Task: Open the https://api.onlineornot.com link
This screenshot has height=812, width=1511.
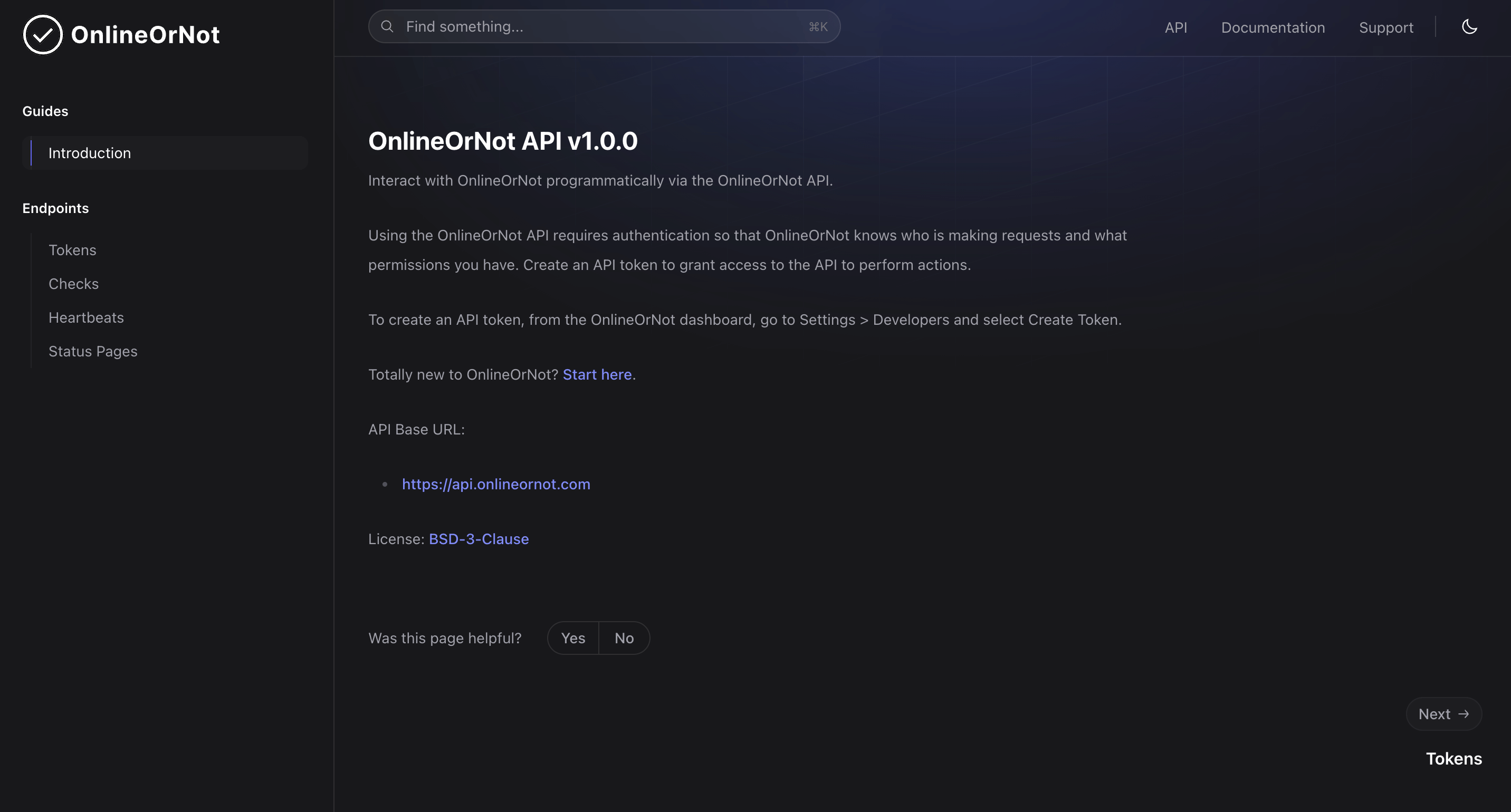Action: pos(495,484)
